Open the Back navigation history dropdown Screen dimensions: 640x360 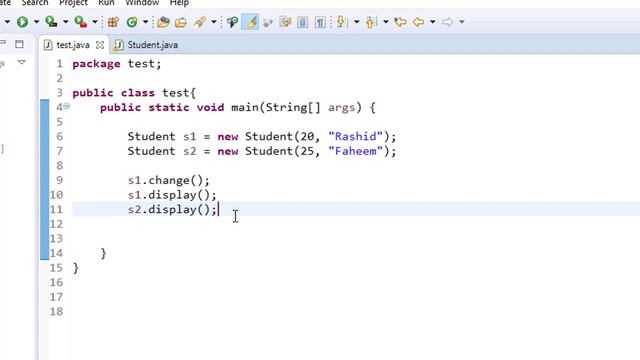coord(433,22)
